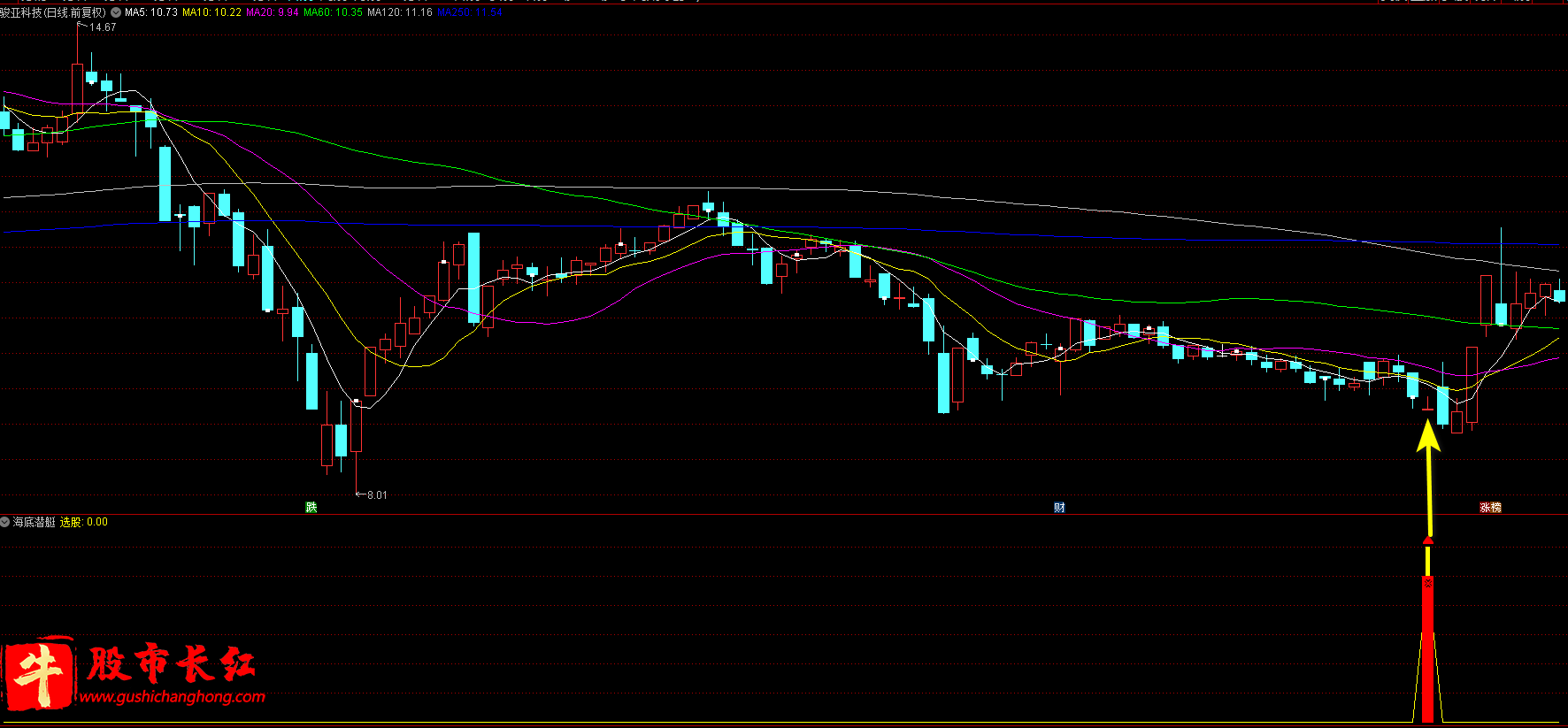Click the 8.01 low price label
The height and width of the screenshot is (728, 1568).
[x=377, y=494]
